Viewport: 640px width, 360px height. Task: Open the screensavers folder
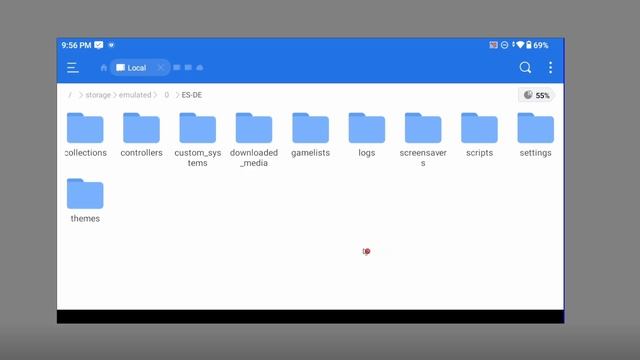(x=423, y=140)
